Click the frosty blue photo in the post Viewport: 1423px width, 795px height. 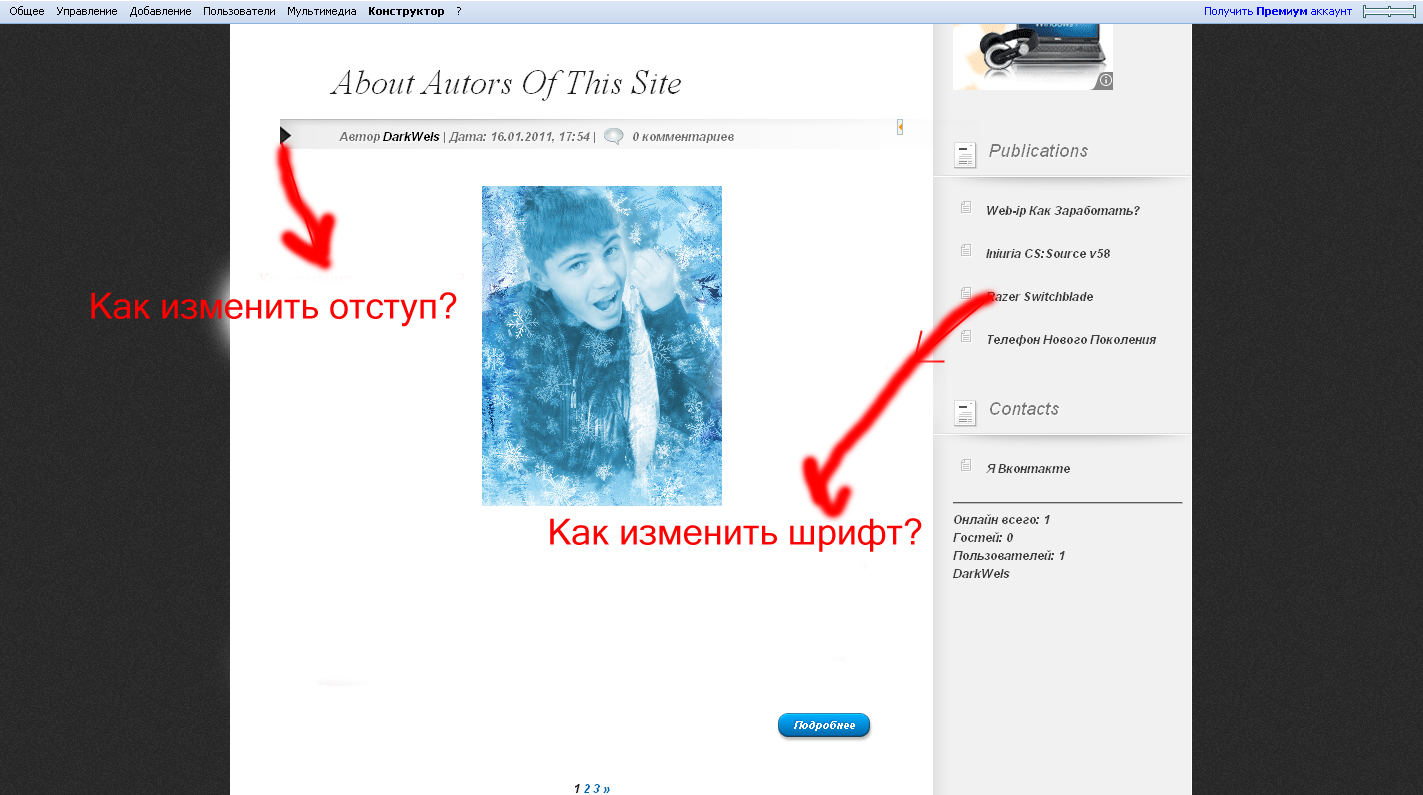(602, 345)
